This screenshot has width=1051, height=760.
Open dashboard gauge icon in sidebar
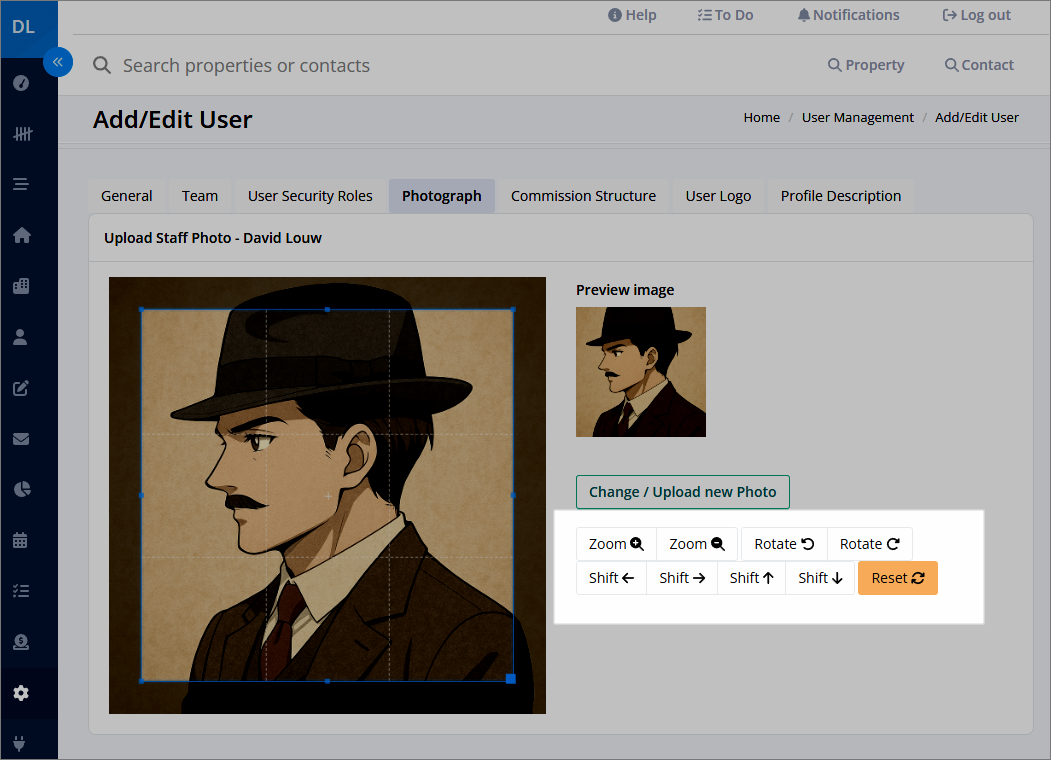pyautogui.click(x=21, y=83)
